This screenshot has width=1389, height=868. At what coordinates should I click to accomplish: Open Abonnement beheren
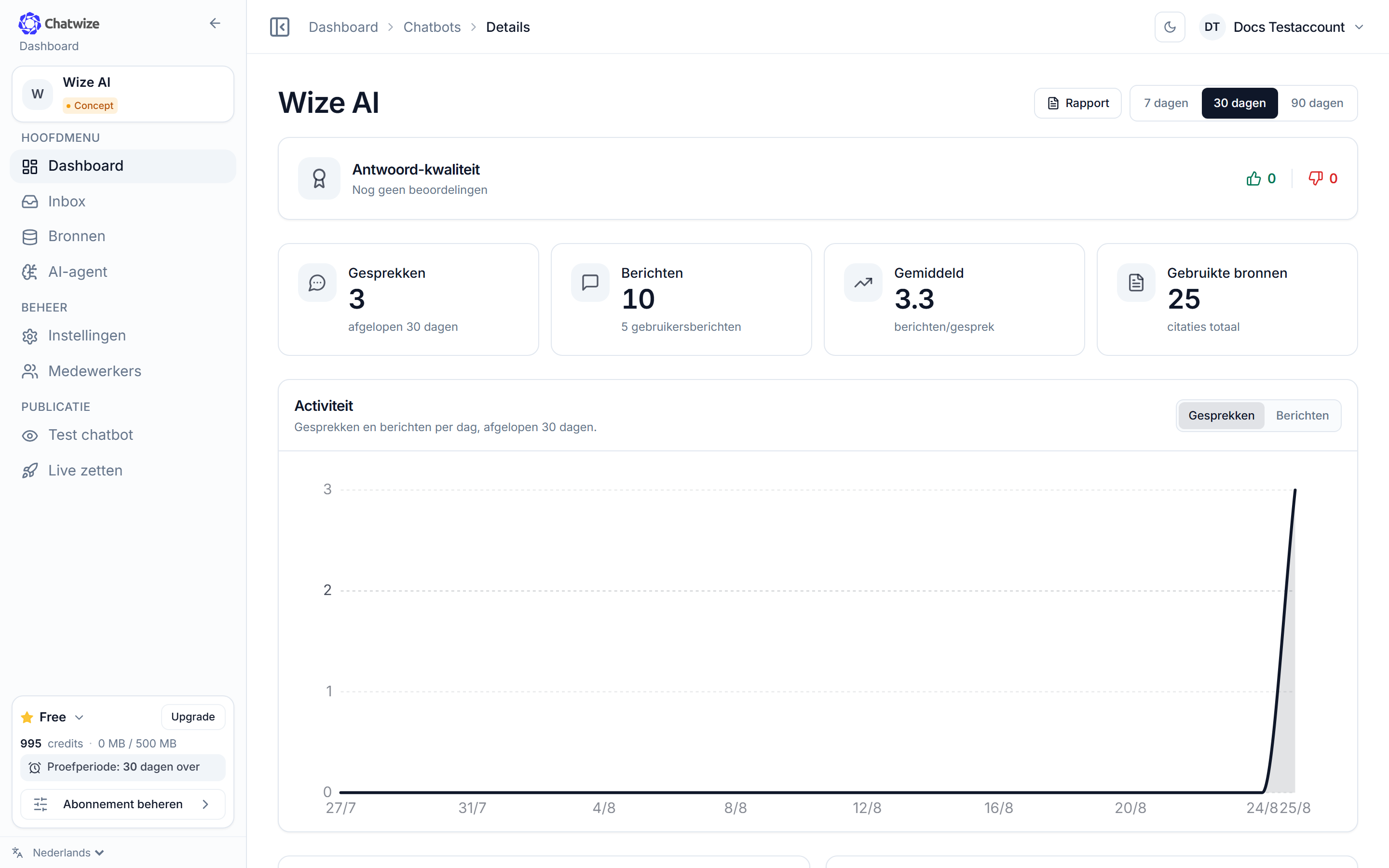123,804
